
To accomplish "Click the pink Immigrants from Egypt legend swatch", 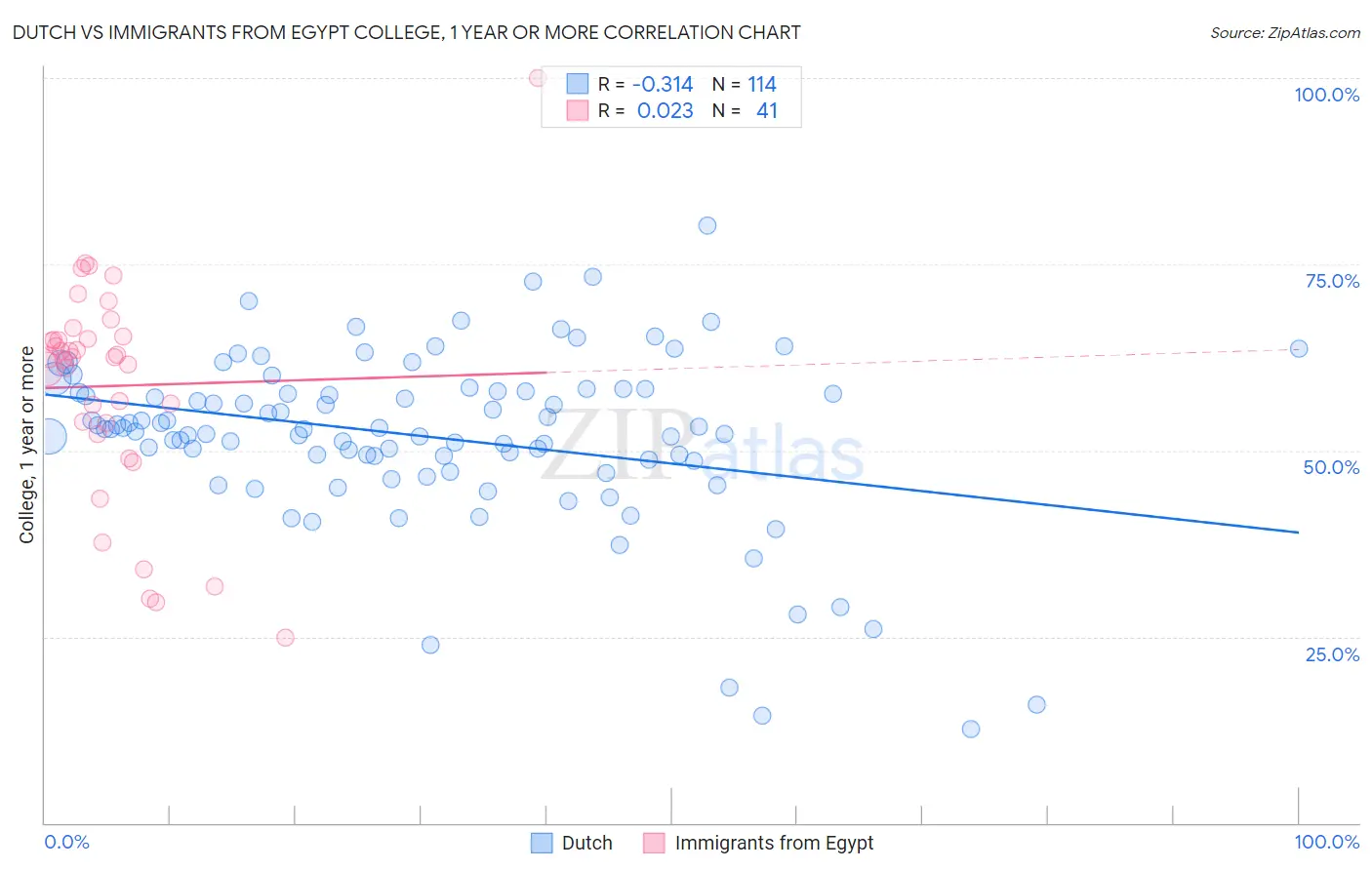I will [654, 843].
